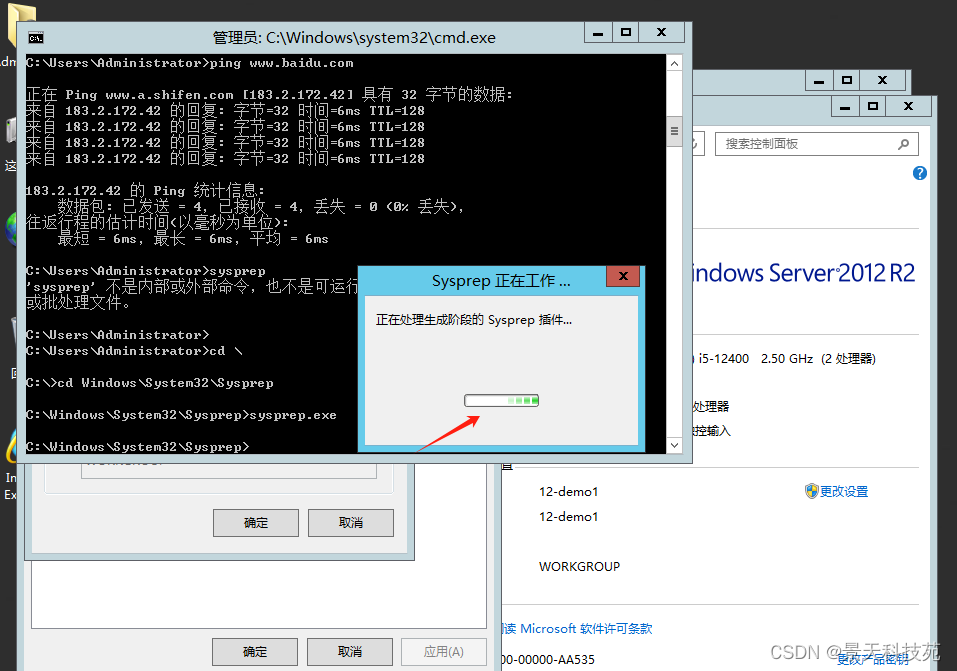Close the cmd.exe window

(x=662, y=33)
